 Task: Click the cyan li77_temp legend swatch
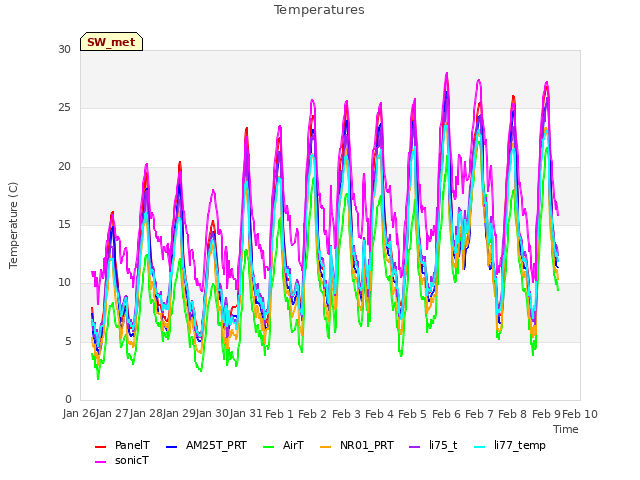[x=480, y=447]
